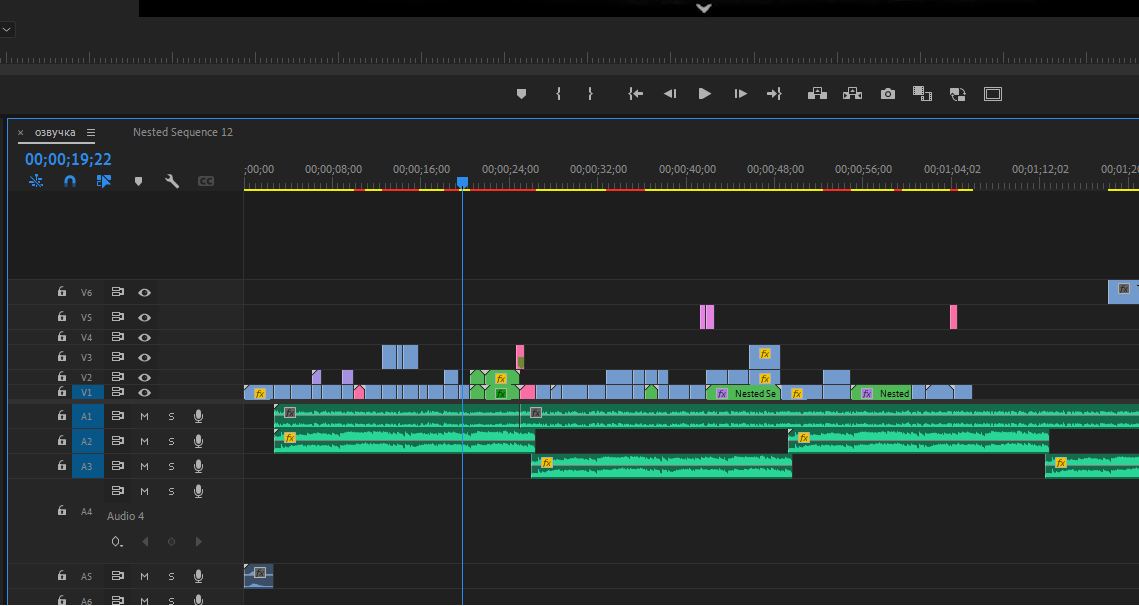
Task: Toggle lock on track V6
Action: pyautogui.click(x=62, y=292)
